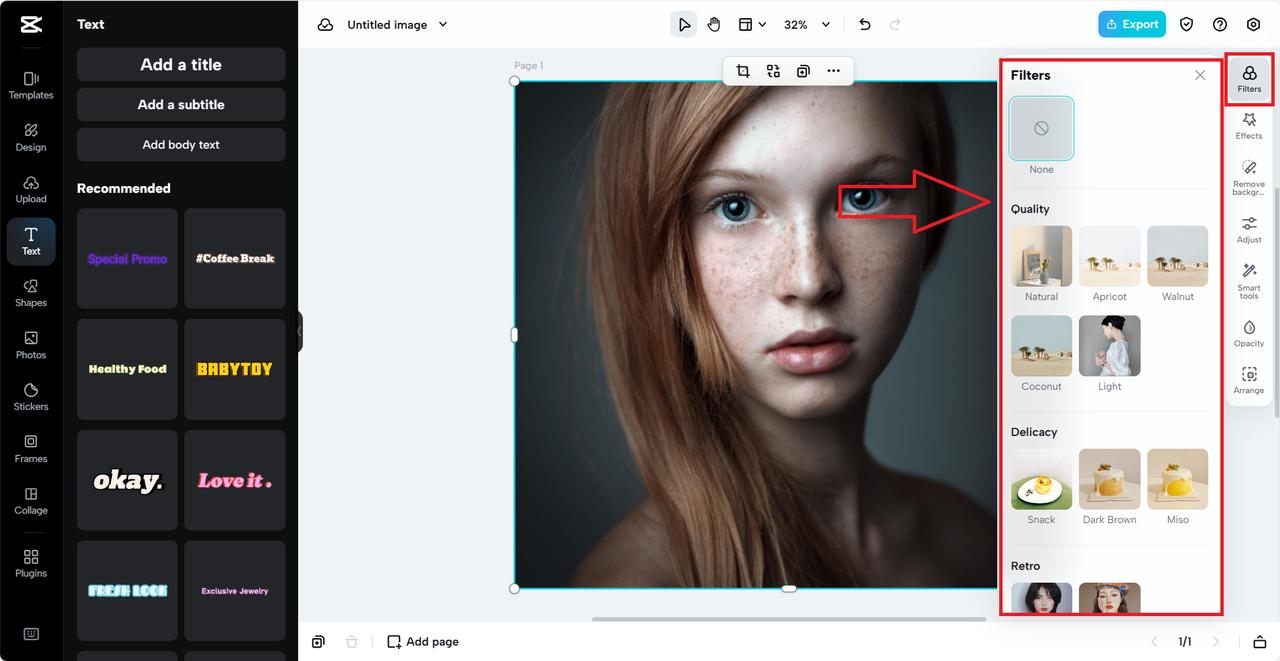
Task: Click the undo arrow
Action: click(865, 24)
